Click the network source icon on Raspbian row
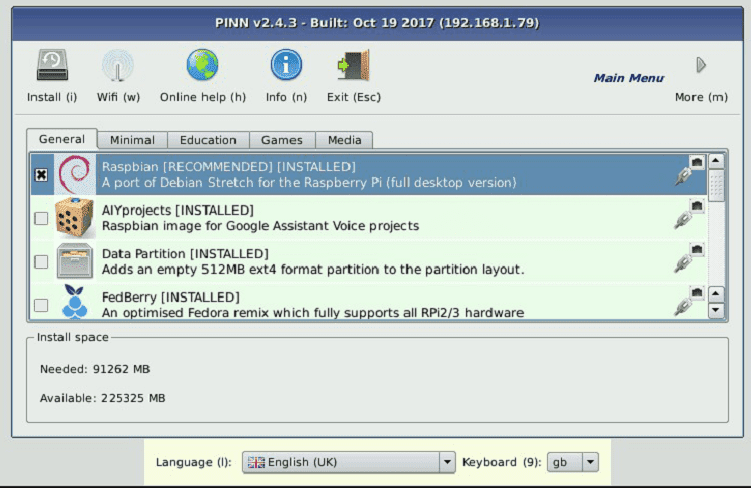Viewport: 751px width, 488px height. tap(689, 170)
